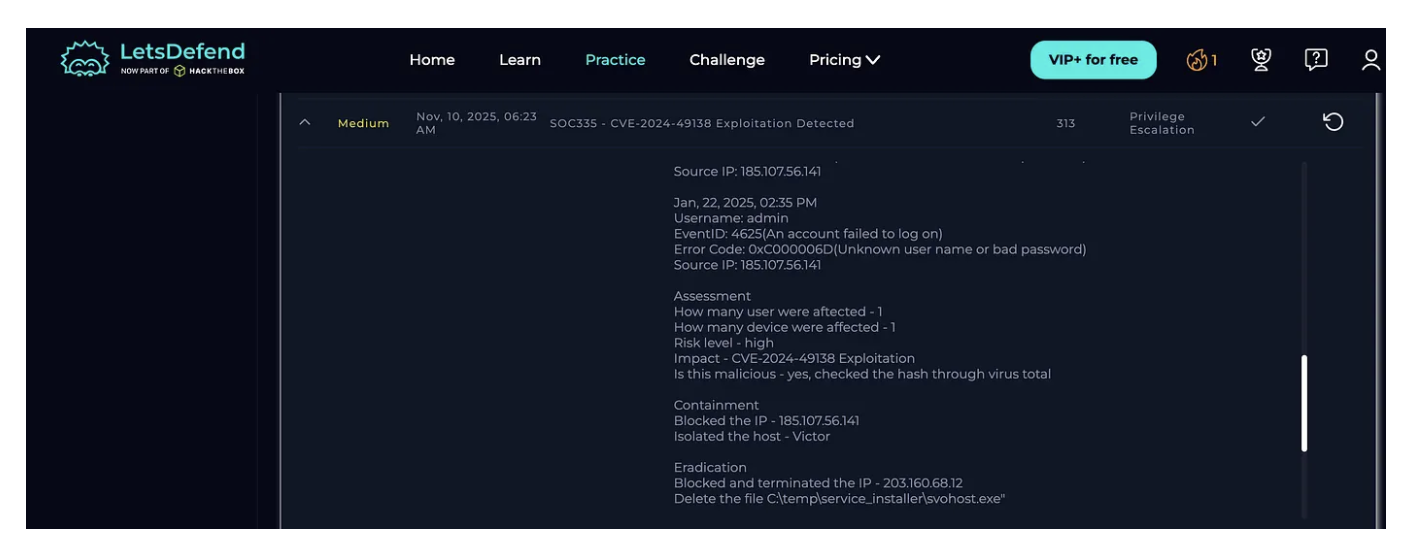
Task: Click the Delete the file svohost.exe line
Action: 840,498
